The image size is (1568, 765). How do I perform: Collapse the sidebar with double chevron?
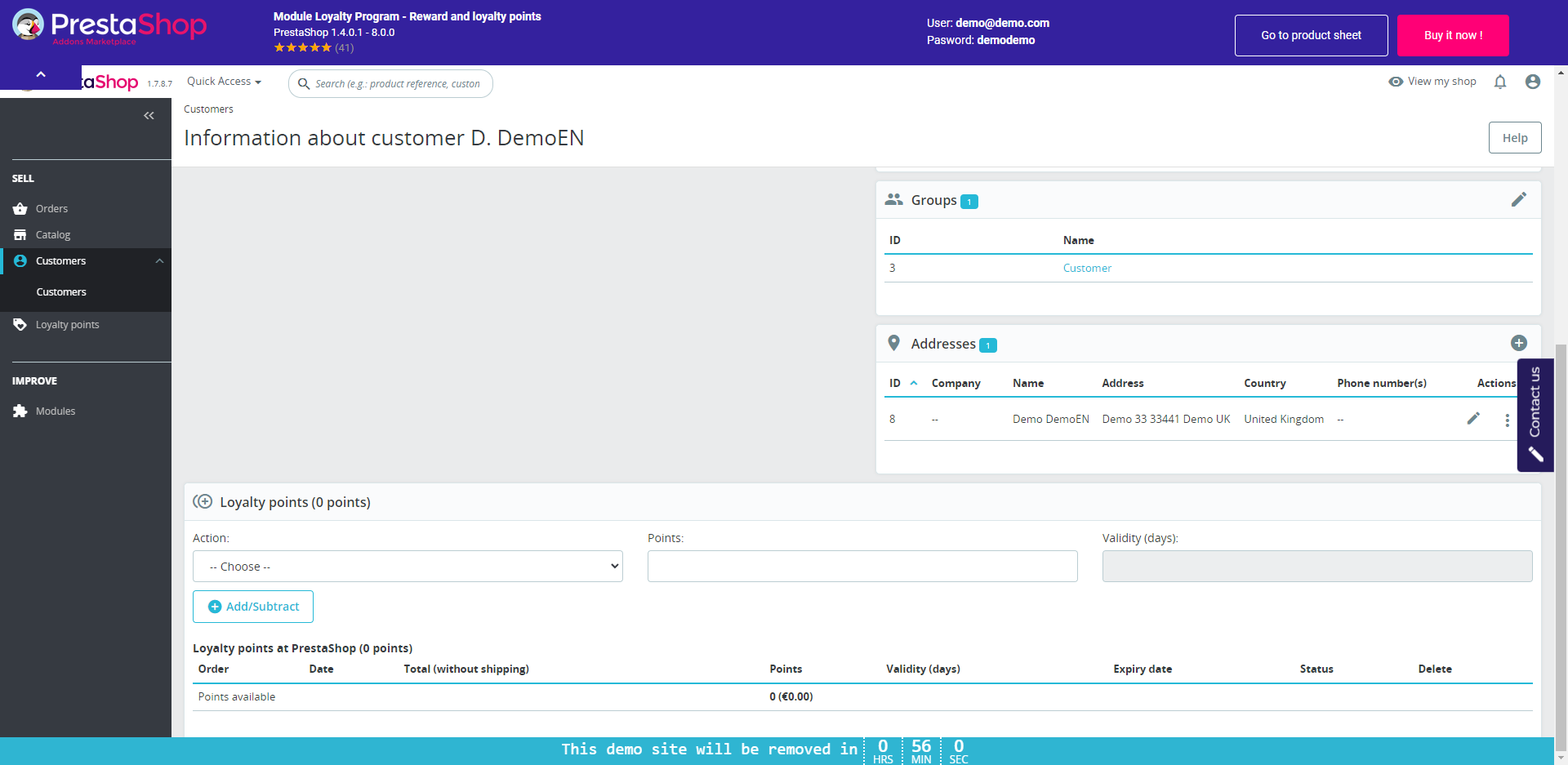[x=149, y=116]
